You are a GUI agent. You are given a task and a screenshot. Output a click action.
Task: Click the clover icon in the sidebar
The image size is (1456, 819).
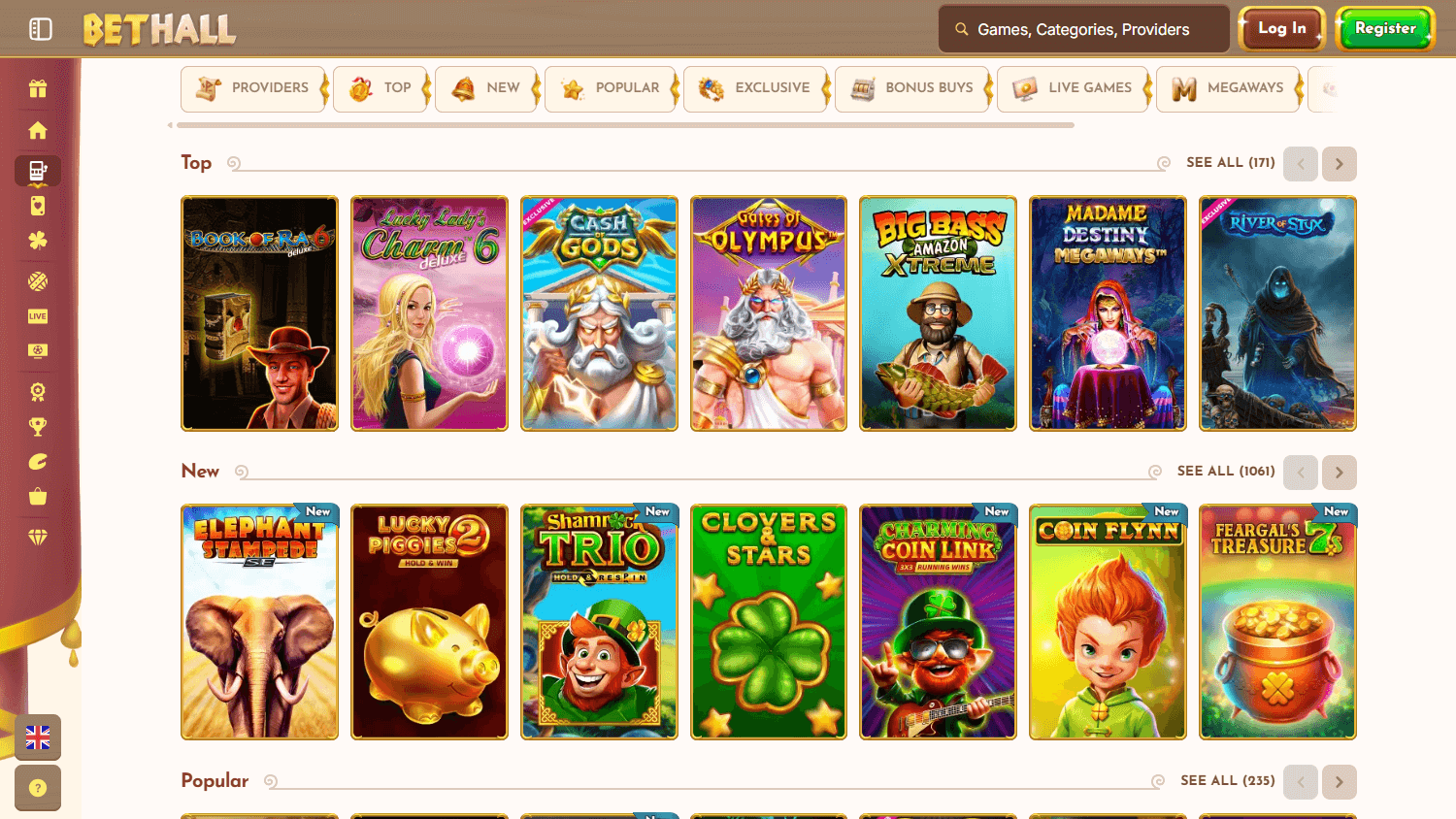pyautogui.click(x=37, y=241)
